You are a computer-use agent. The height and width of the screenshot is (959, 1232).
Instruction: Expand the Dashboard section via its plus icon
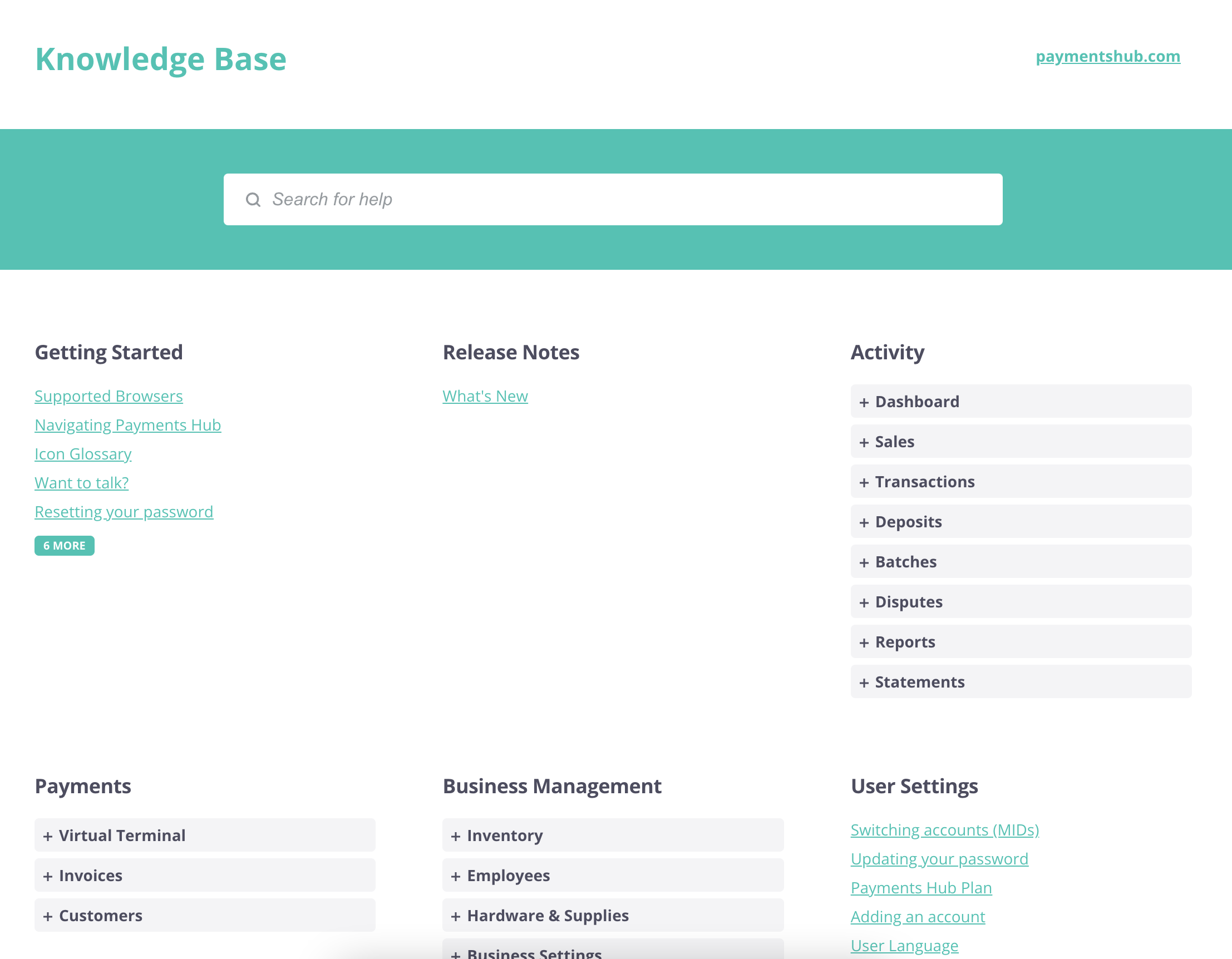[x=865, y=401]
